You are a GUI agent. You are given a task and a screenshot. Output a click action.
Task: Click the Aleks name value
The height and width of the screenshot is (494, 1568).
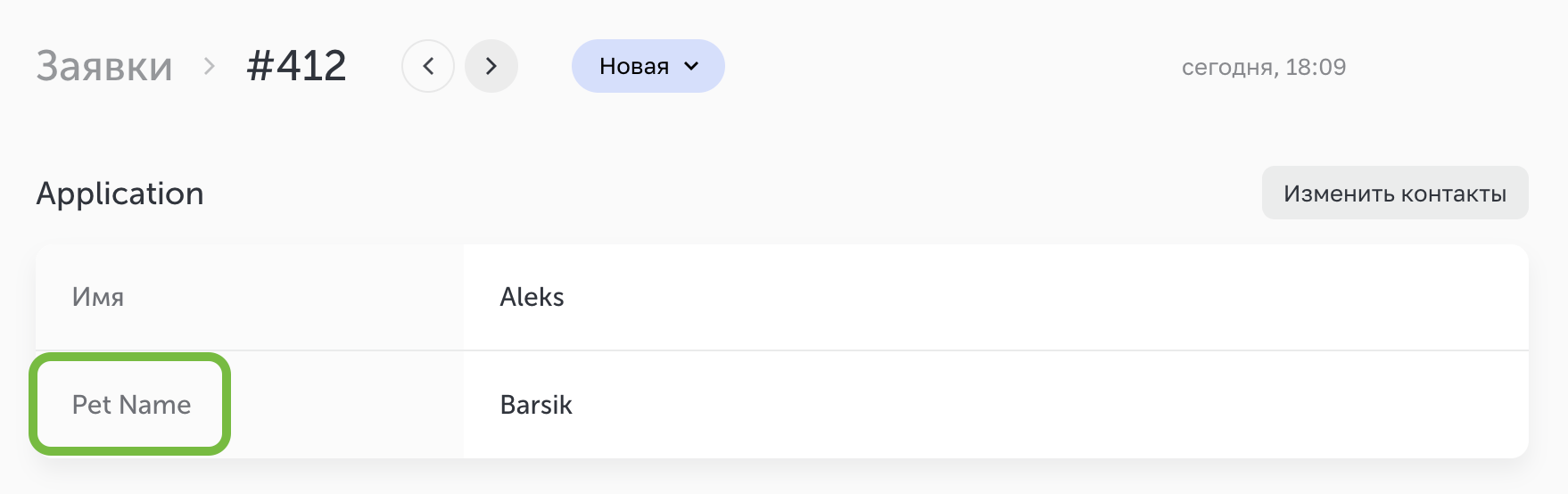(532, 297)
